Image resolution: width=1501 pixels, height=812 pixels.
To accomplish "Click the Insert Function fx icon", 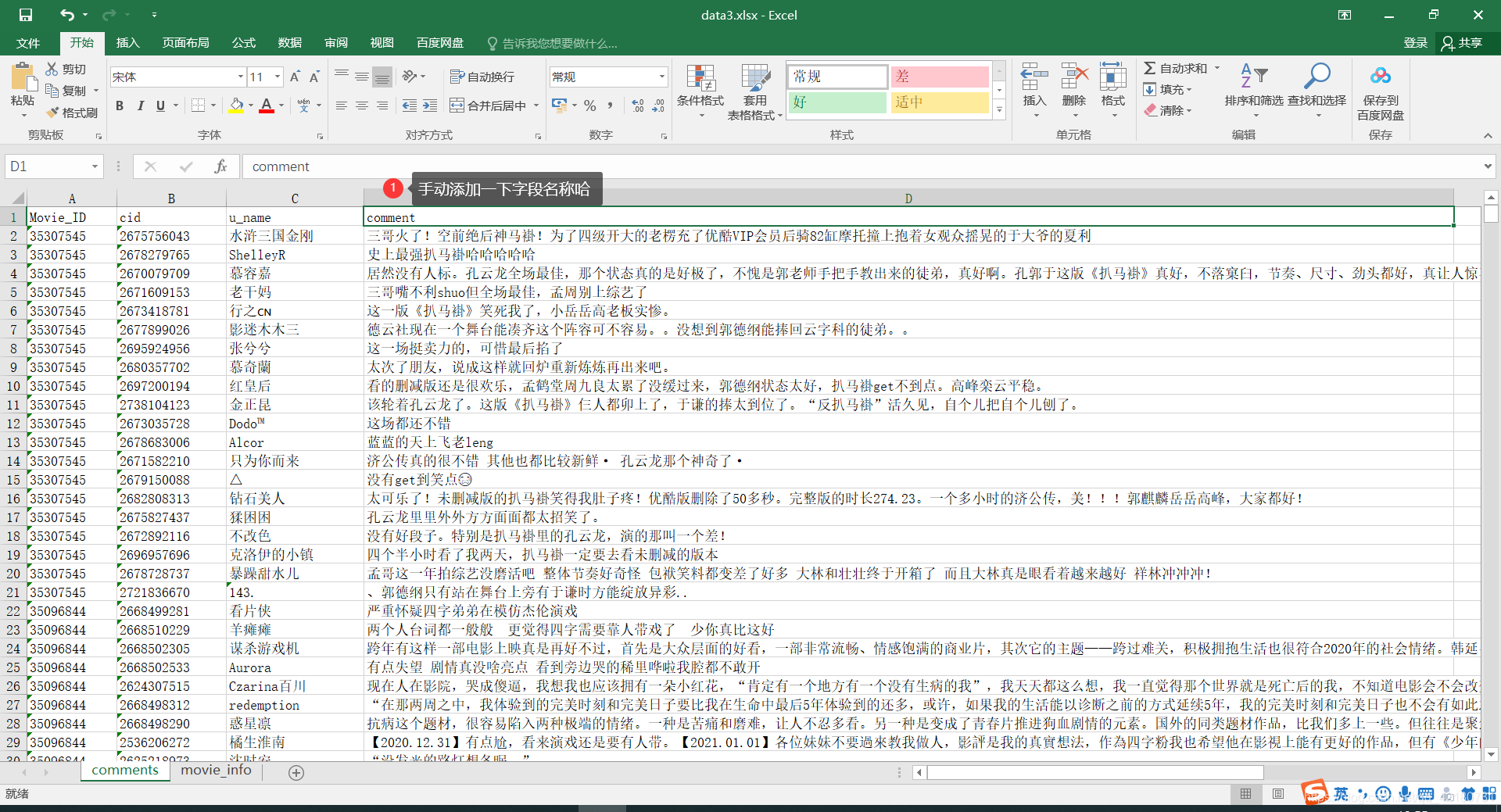I will [x=220, y=166].
